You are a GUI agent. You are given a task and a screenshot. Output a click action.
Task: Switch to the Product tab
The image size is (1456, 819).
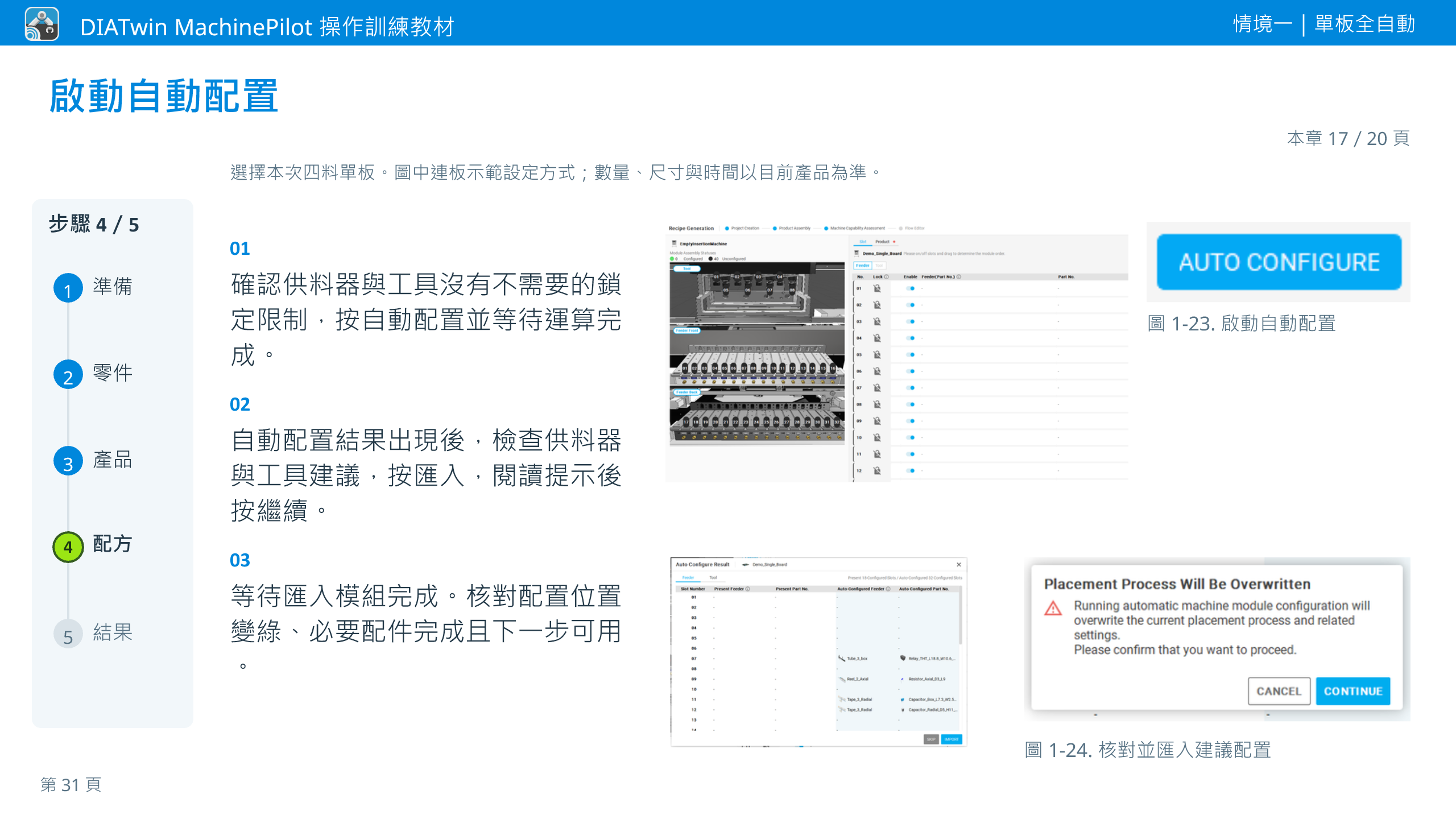[882, 242]
